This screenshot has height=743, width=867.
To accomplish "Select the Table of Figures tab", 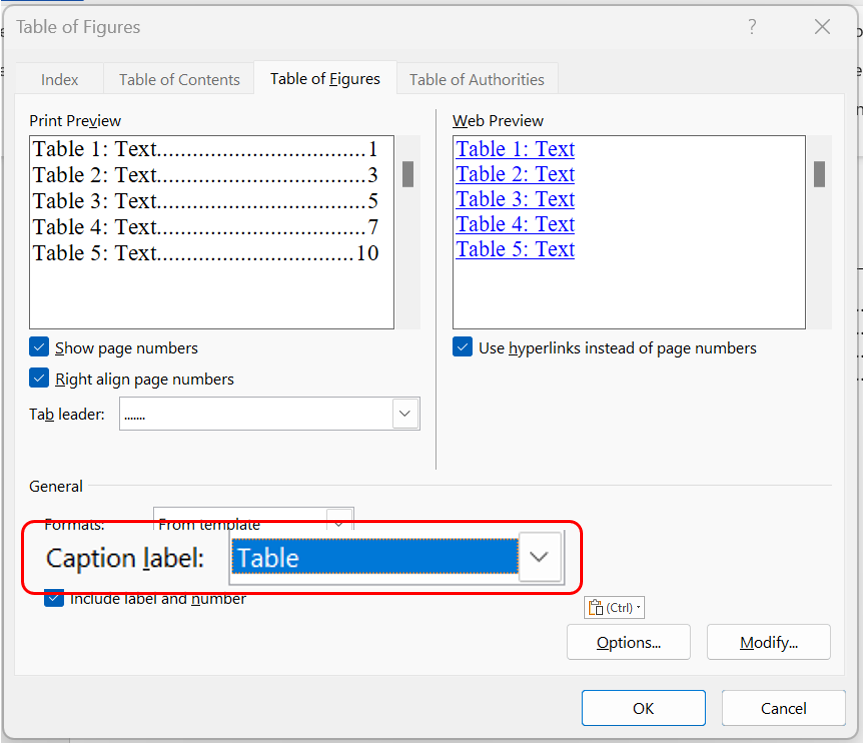I will pyautogui.click(x=325, y=79).
